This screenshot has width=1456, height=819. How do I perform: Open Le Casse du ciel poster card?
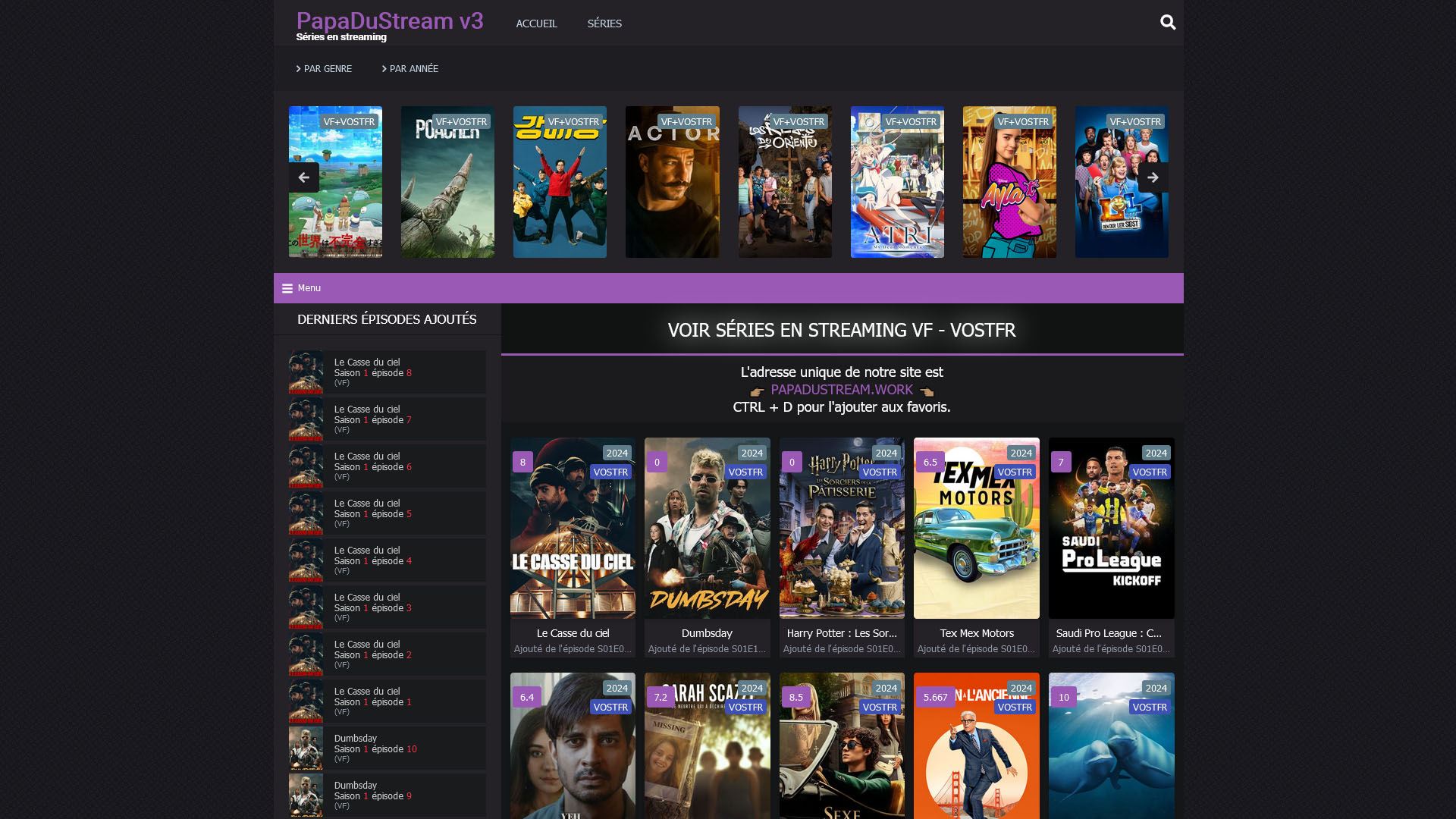(573, 528)
